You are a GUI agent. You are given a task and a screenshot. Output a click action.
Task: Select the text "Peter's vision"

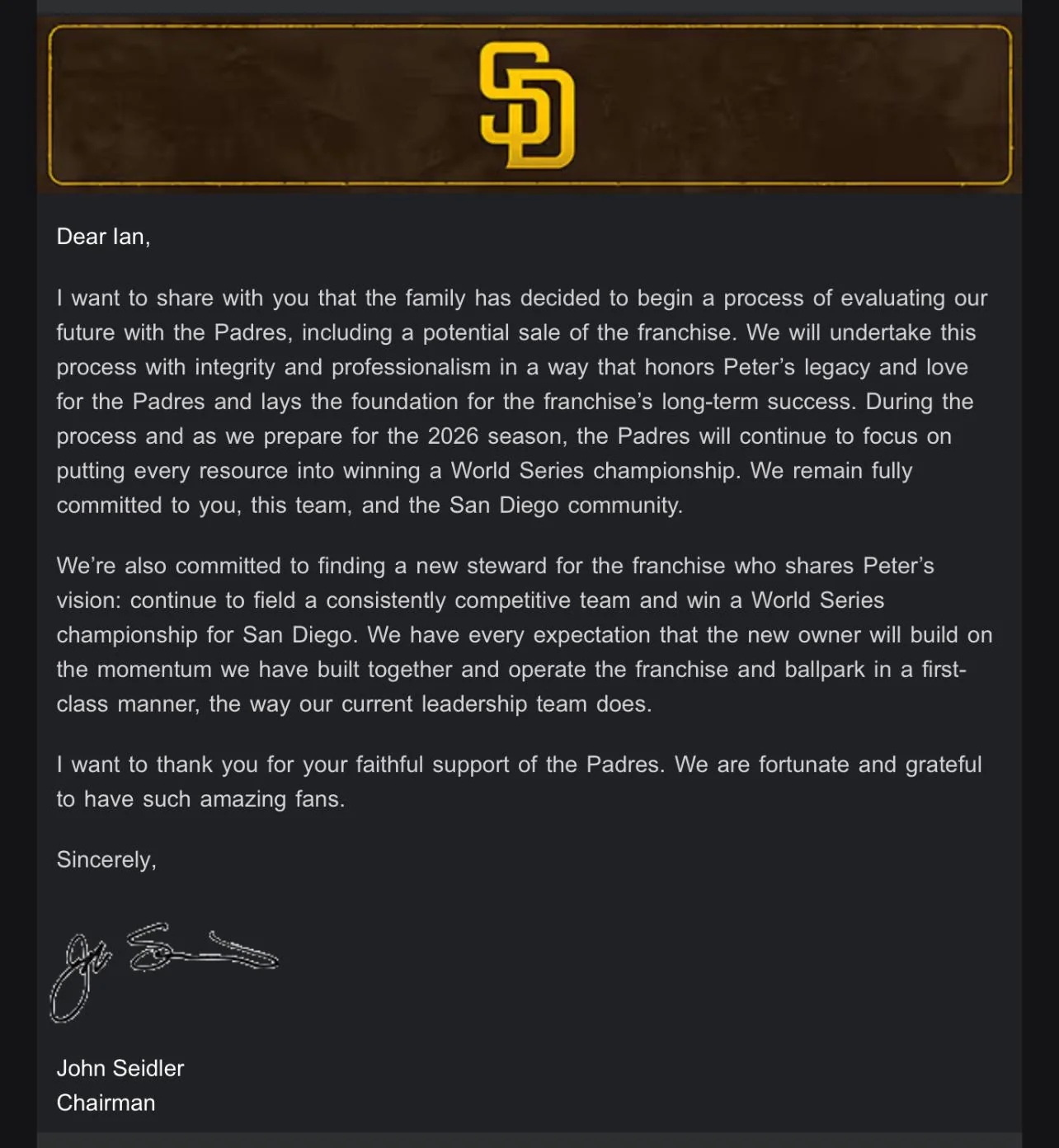pyautogui.click(x=898, y=566)
